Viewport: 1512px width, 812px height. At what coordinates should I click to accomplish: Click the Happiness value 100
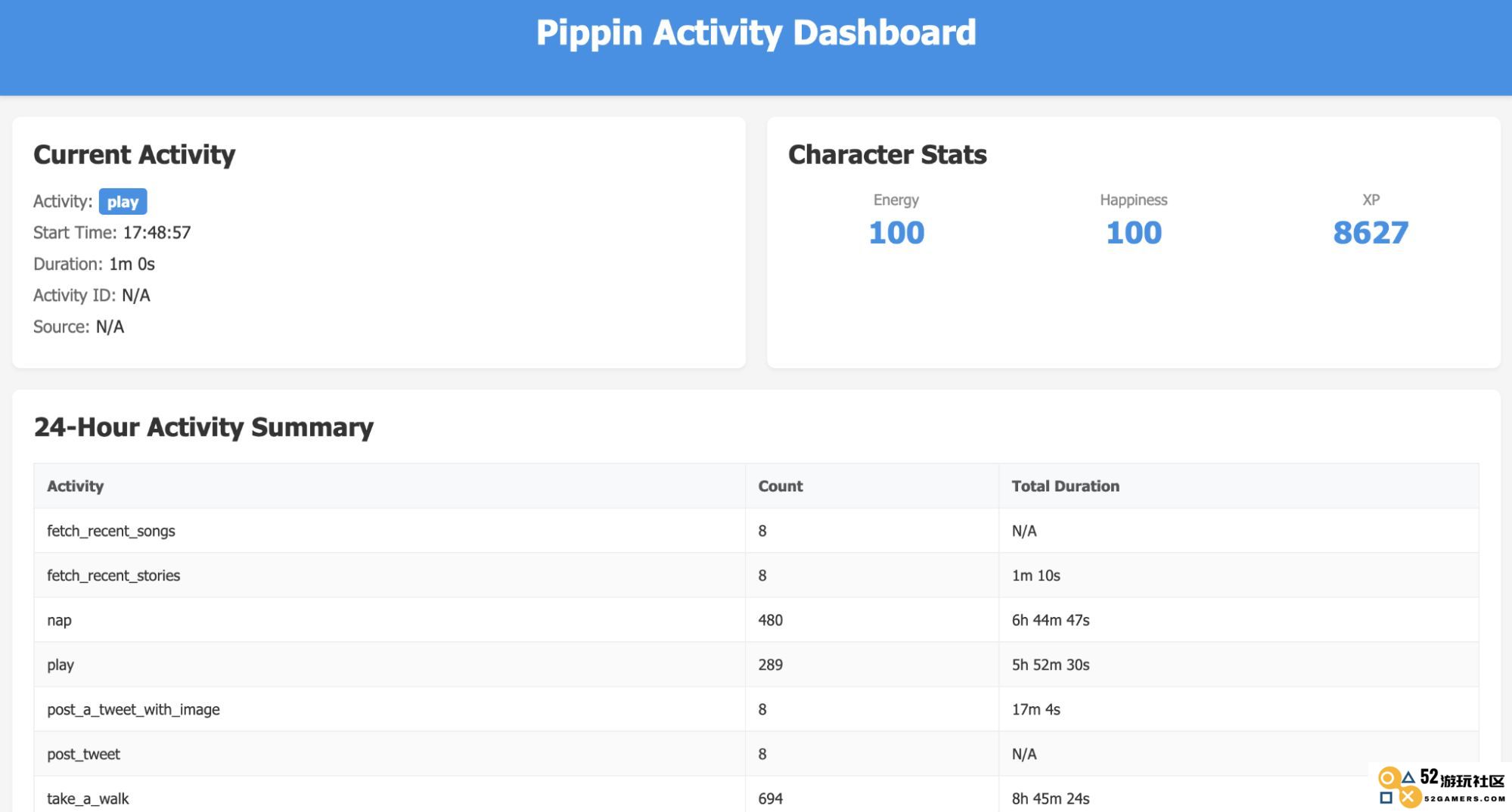pos(1133,232)
